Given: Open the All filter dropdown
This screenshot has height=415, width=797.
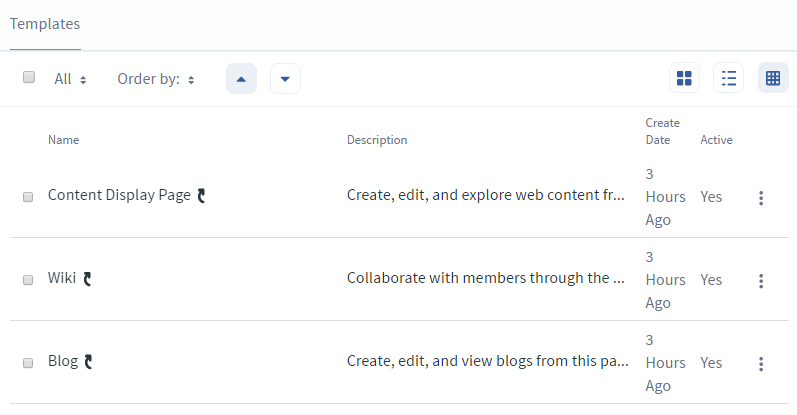Looking at the screenshot, I should click(x=70, y=79).
